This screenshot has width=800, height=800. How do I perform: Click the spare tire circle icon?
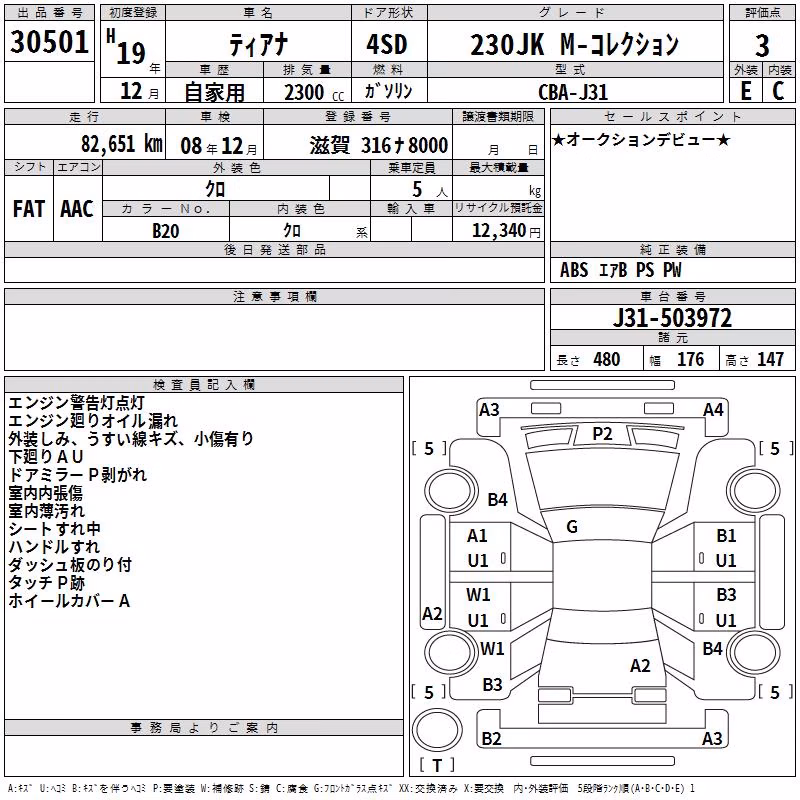437,730
